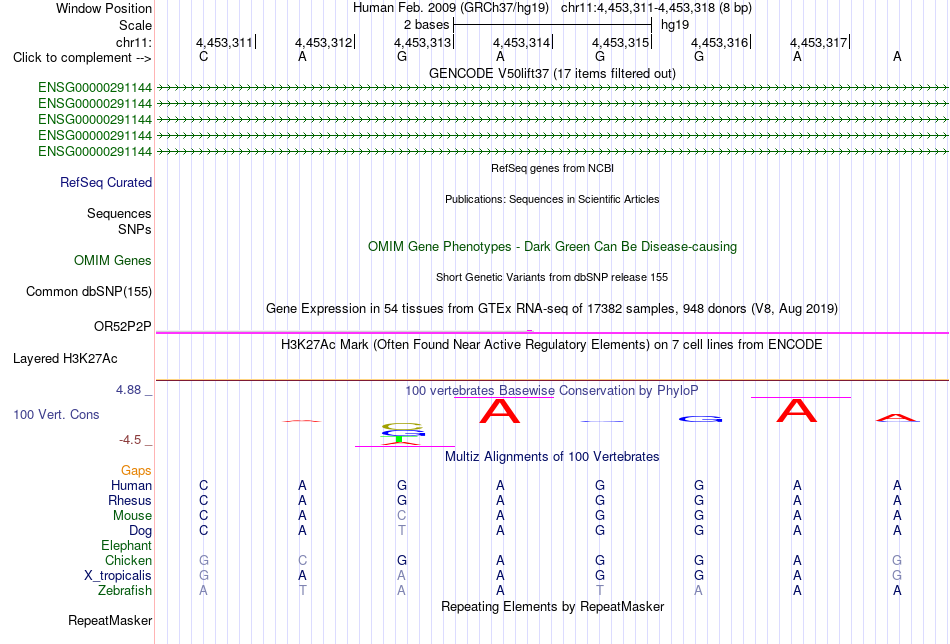950x644 pixels.
Task: Click the hg19 label beside scale bar
Action: [675, 25]
